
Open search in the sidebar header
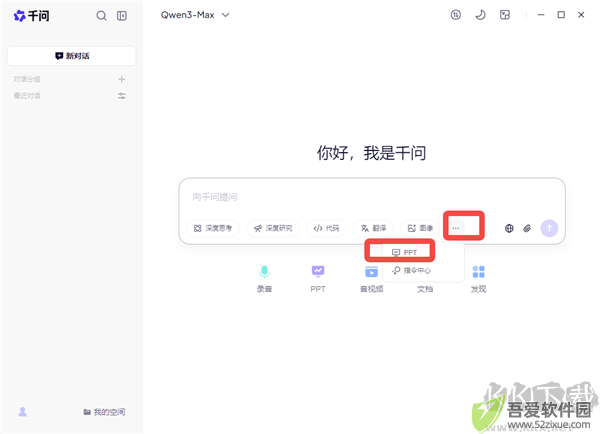click(101, 16)
